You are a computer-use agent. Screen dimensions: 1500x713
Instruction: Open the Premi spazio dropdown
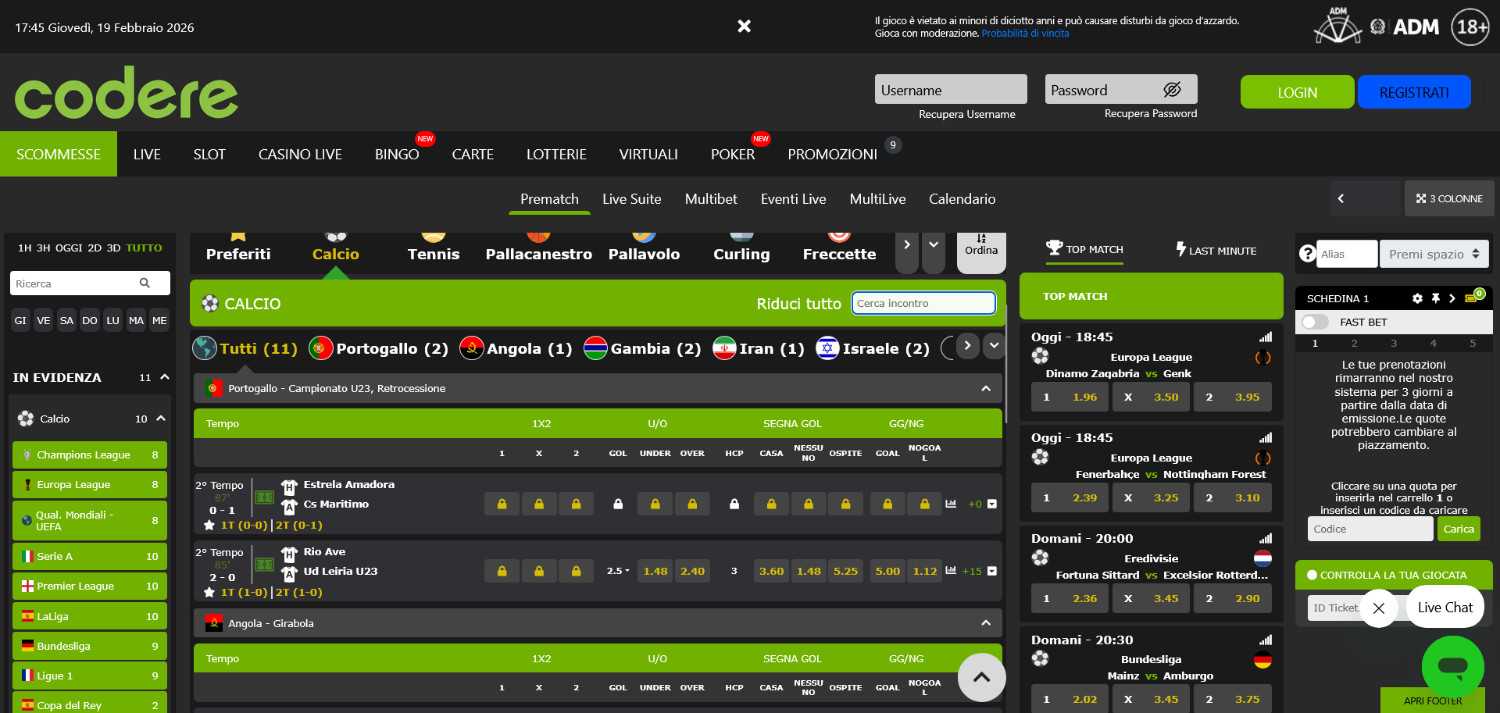point(1434,254)
